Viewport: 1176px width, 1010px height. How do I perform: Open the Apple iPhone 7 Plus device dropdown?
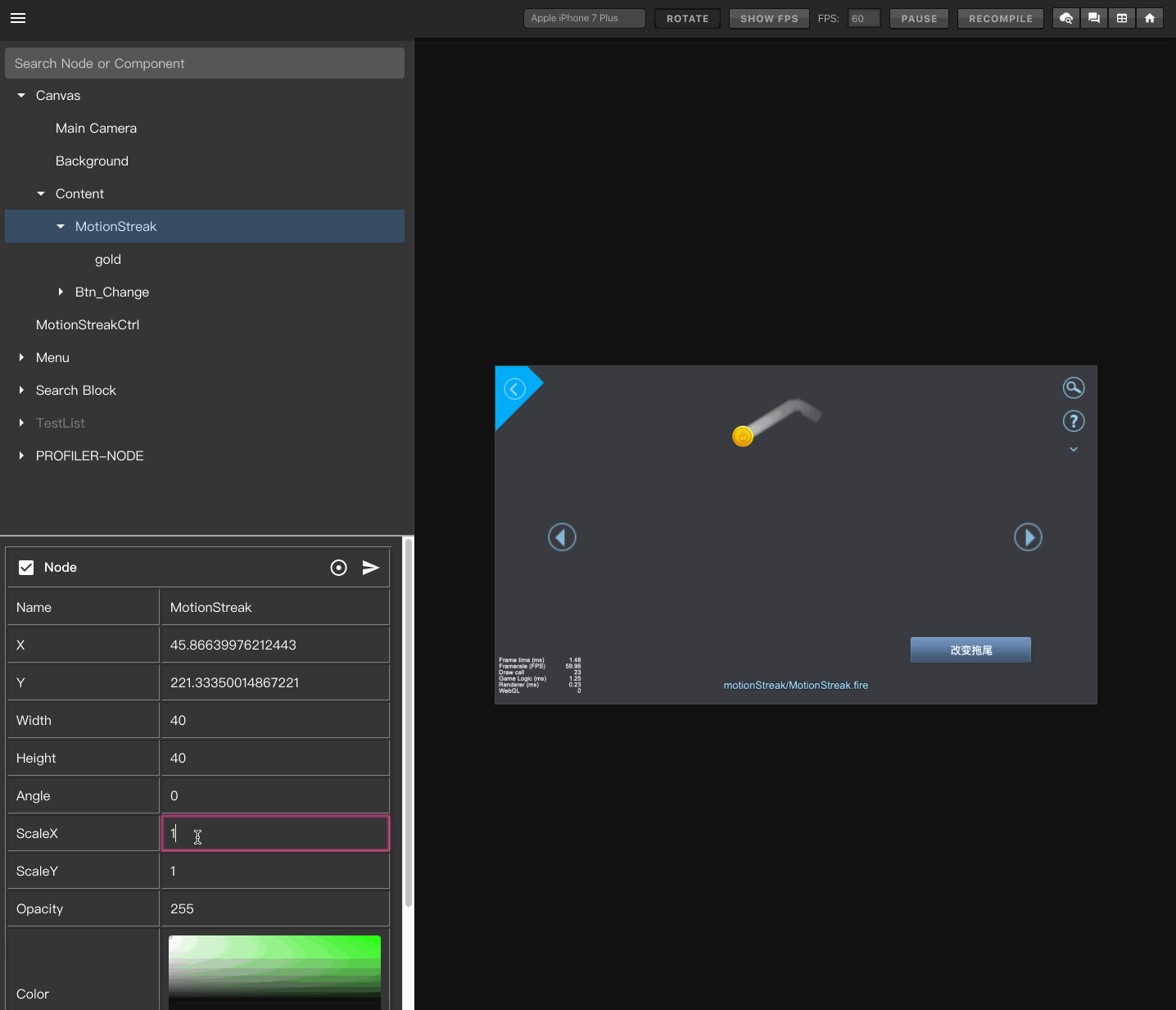coord(585,18)
